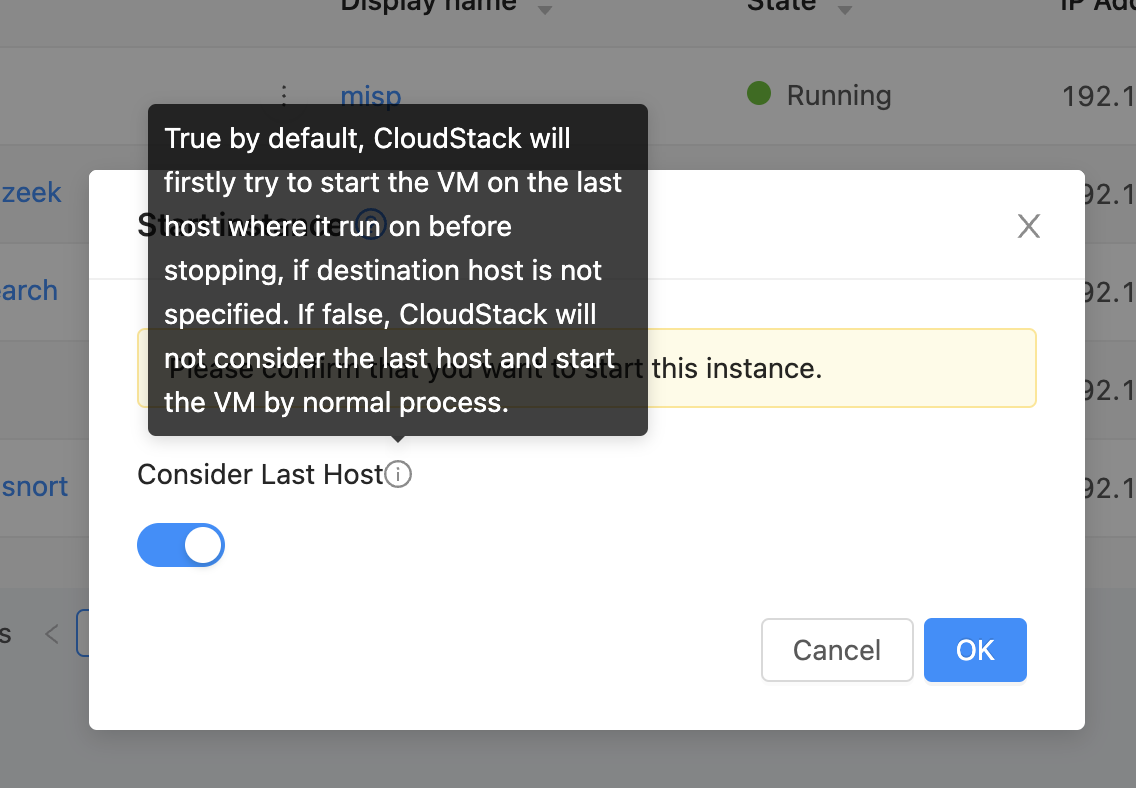Click the info icon next to Consider Last Host

pos(397,474)
